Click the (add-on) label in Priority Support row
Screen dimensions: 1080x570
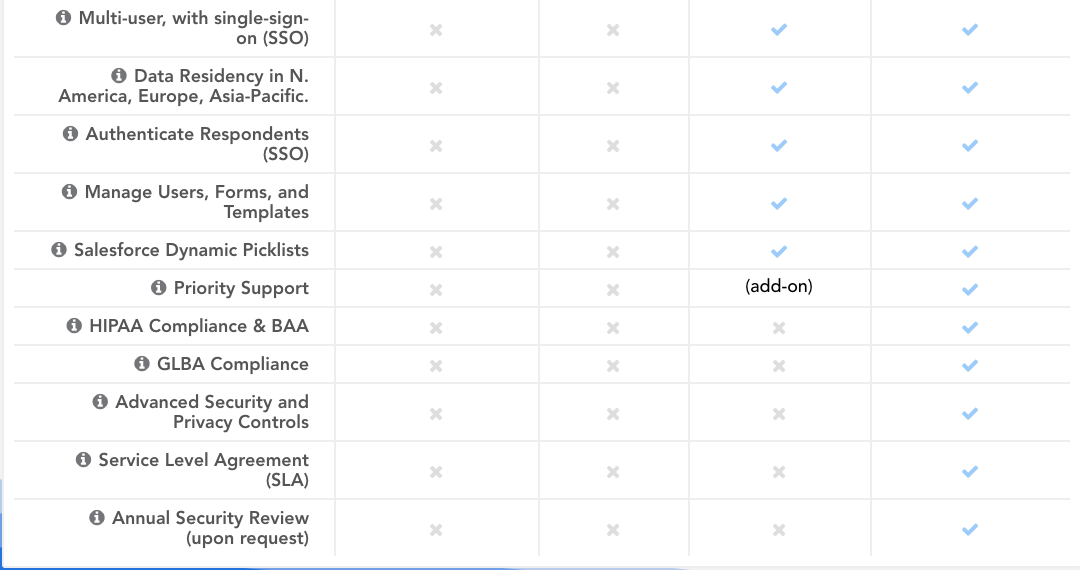[779, 287]
